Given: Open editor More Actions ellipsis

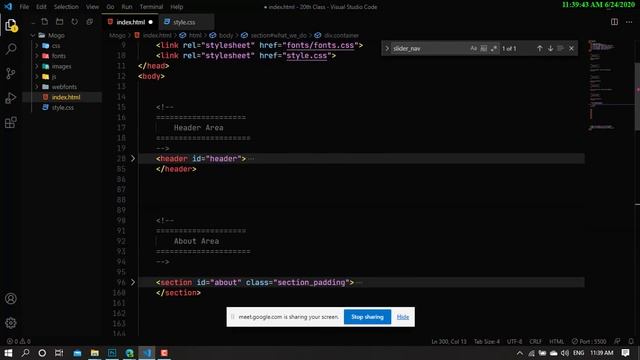Looking at the screenshot, I should [629, 22].
